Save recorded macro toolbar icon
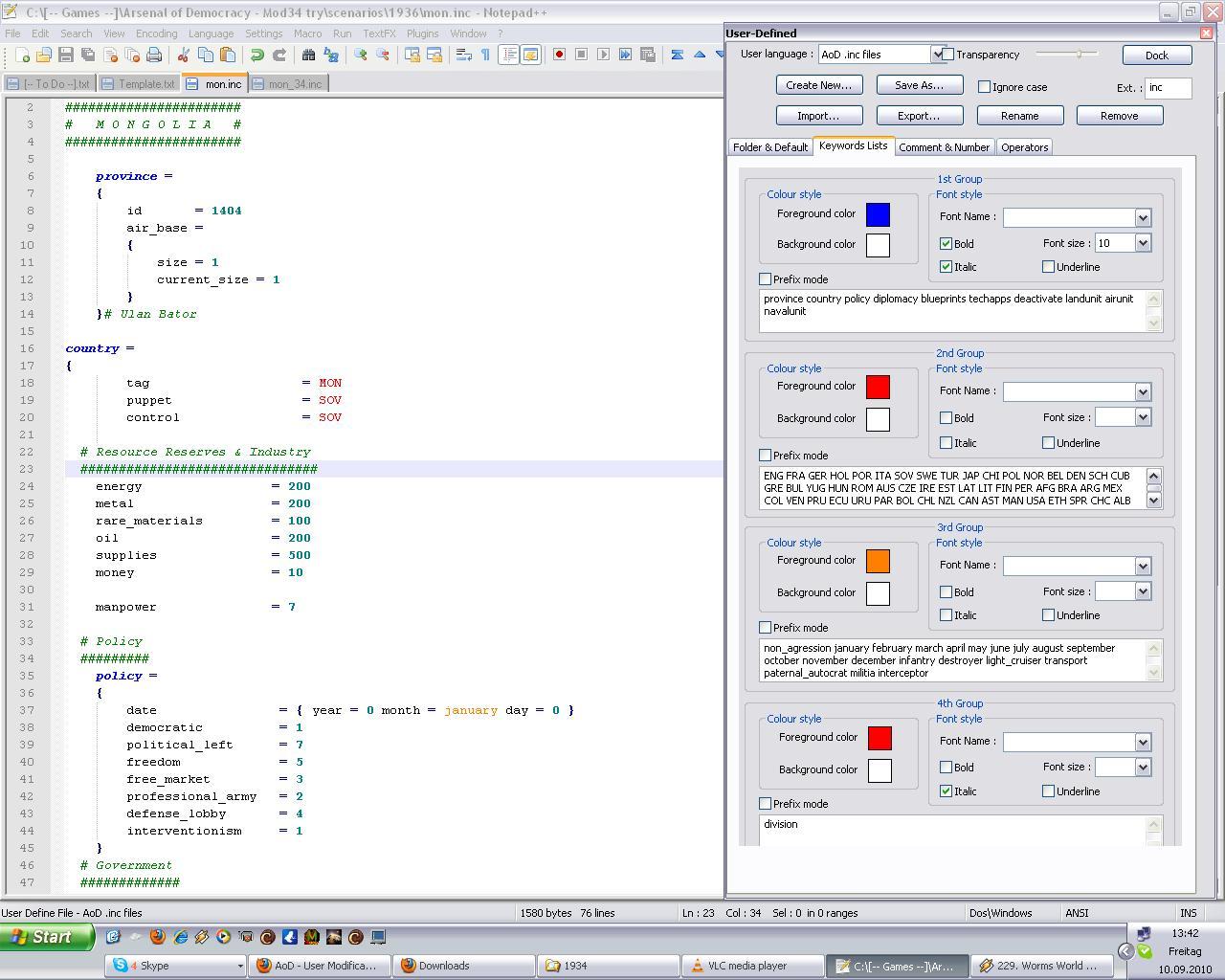The image size is (1225, 980). coord(647,56)
